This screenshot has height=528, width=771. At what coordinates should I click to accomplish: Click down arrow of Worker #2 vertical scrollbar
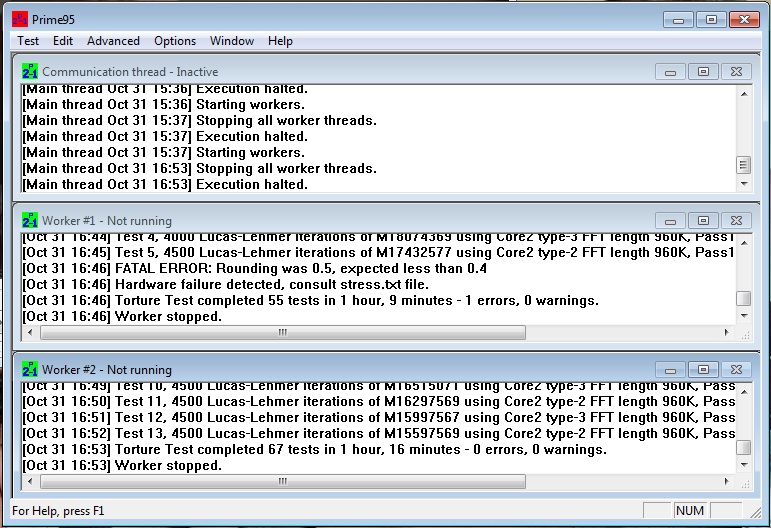coord(744,465)
